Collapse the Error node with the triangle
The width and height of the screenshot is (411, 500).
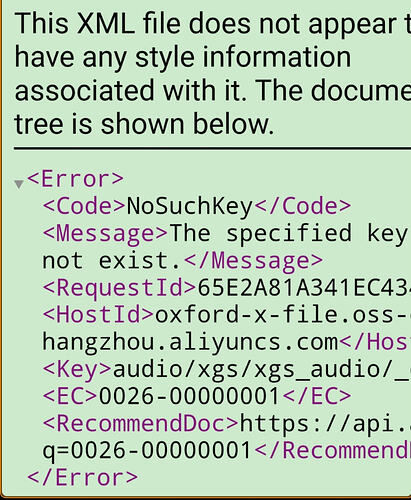coord(19,184)
